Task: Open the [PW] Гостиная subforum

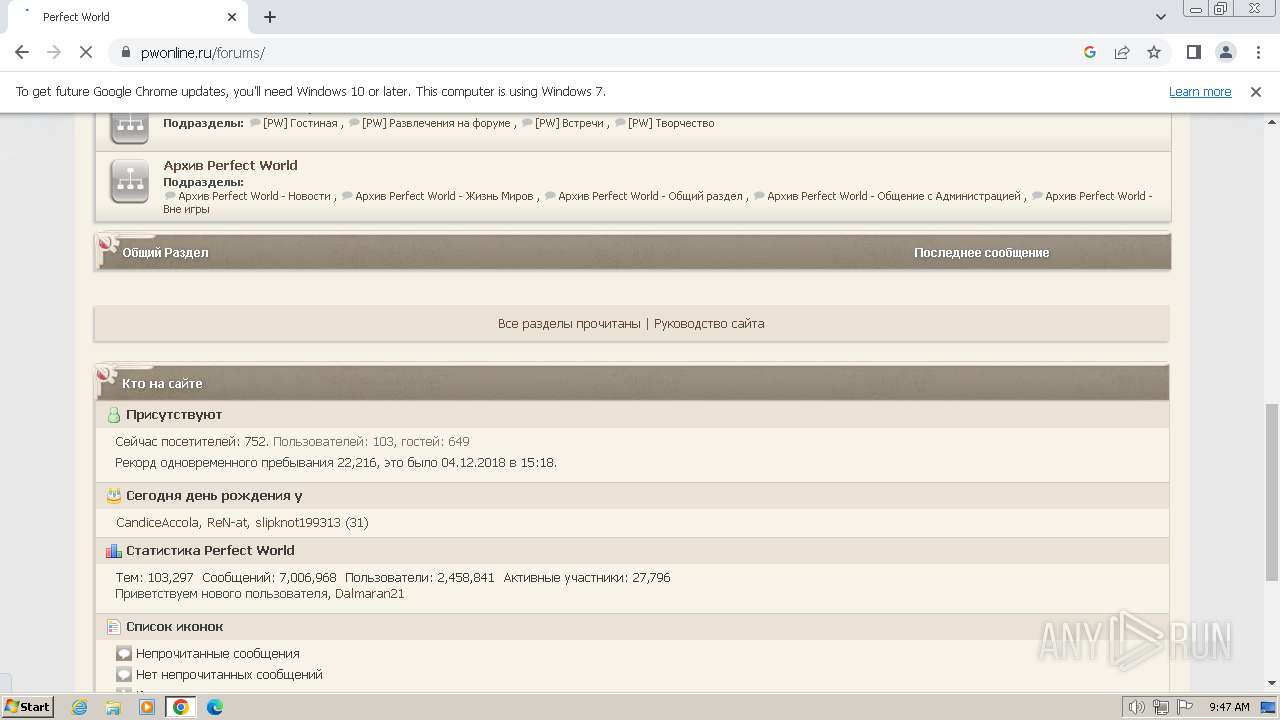Action: [300, 123]
